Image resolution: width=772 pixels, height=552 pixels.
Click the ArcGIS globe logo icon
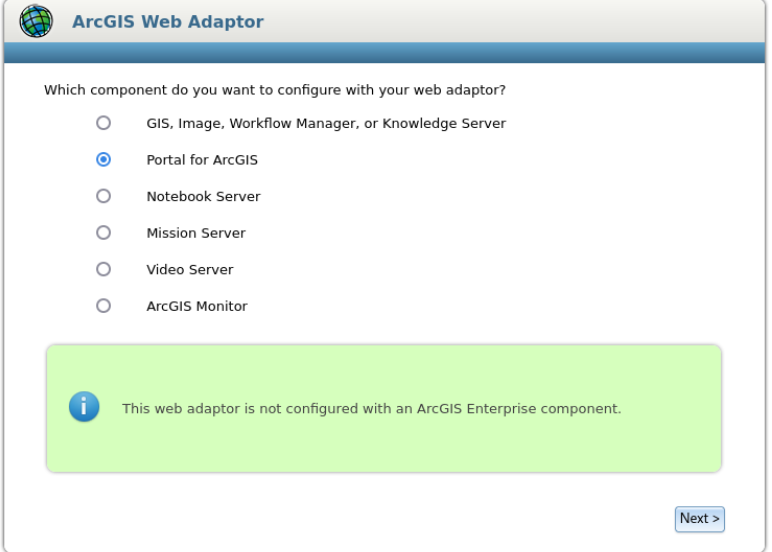[36, 21]
